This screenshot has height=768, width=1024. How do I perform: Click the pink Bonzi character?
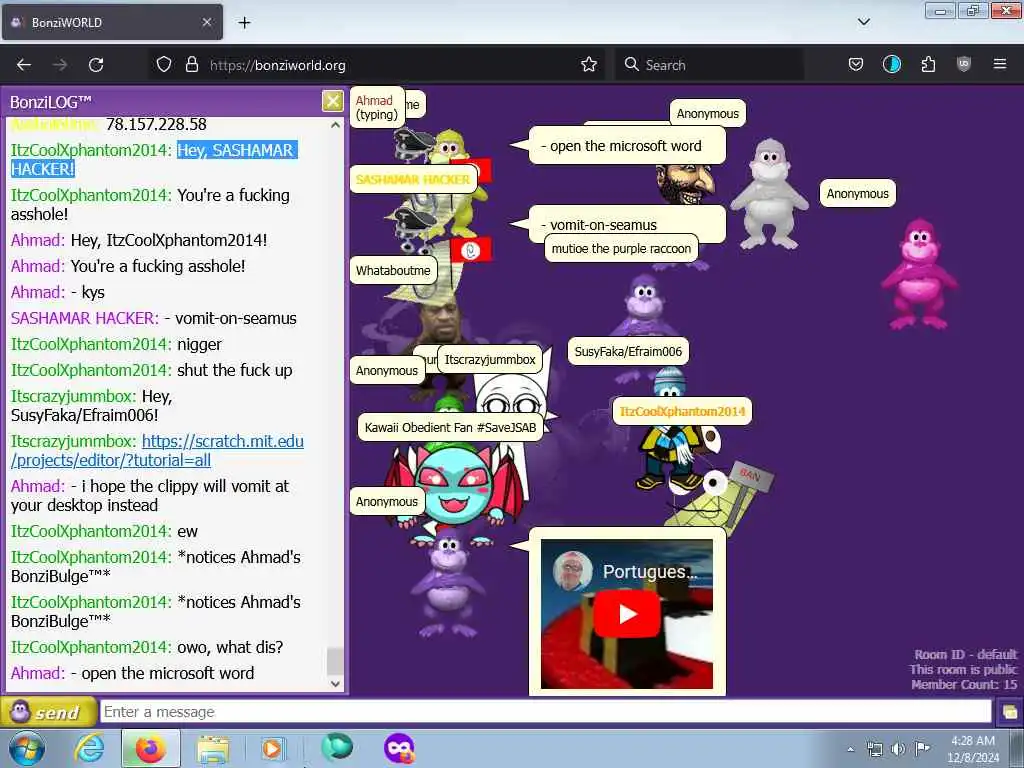(x=920, y=274)
